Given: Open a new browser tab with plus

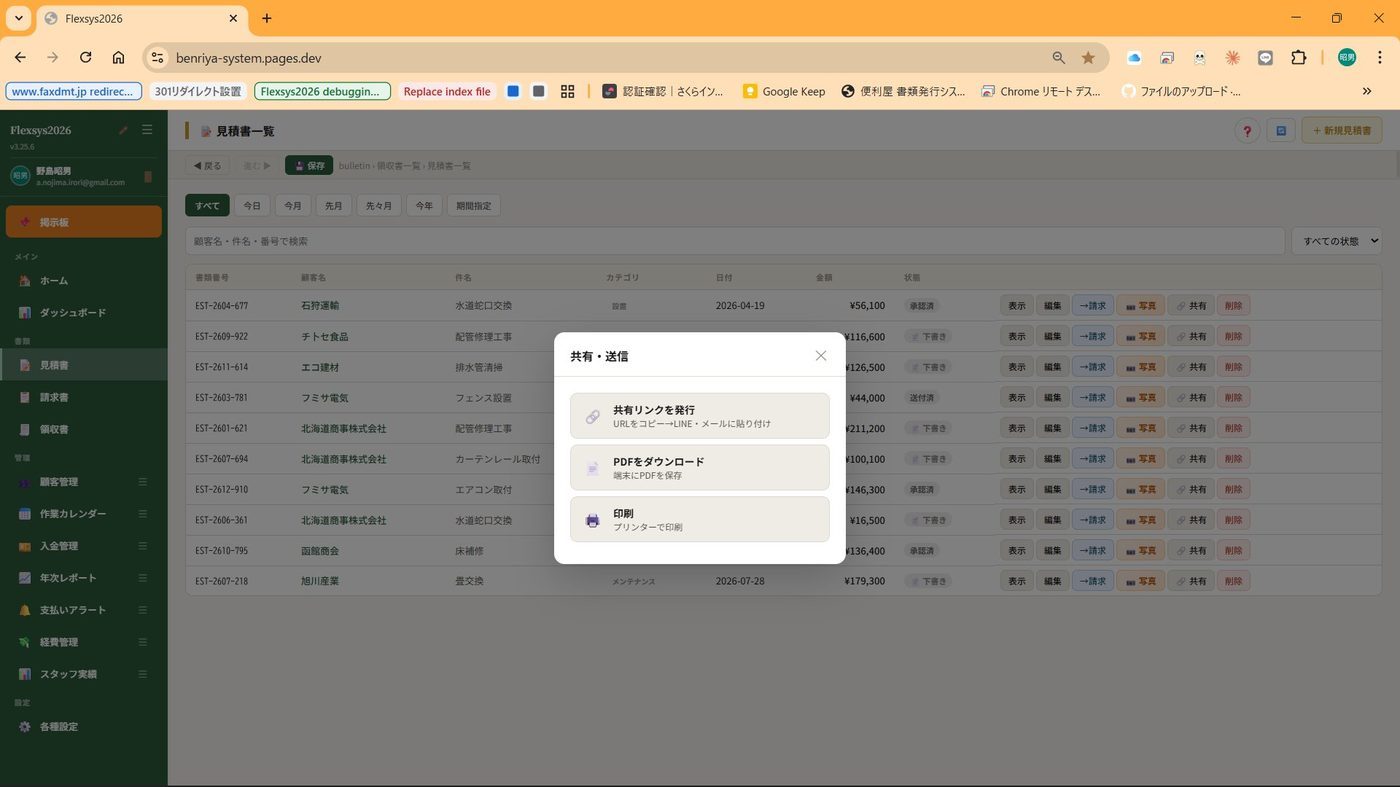Looking at the screenshot, I should click(266, 18).
